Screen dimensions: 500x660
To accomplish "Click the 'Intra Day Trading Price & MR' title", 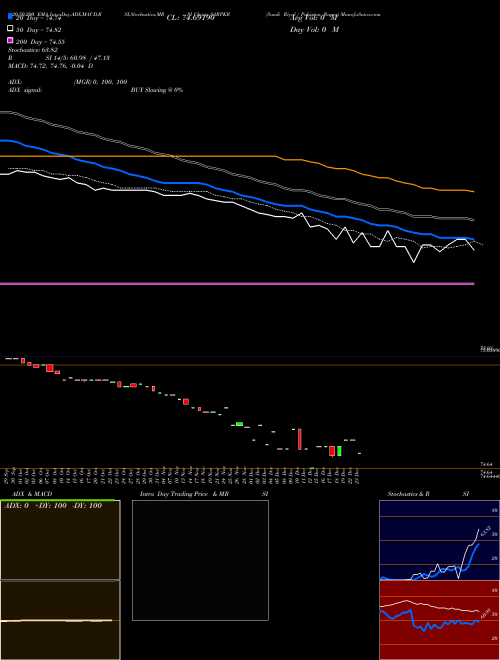I will pyautogui.click(x=184, y=494).
